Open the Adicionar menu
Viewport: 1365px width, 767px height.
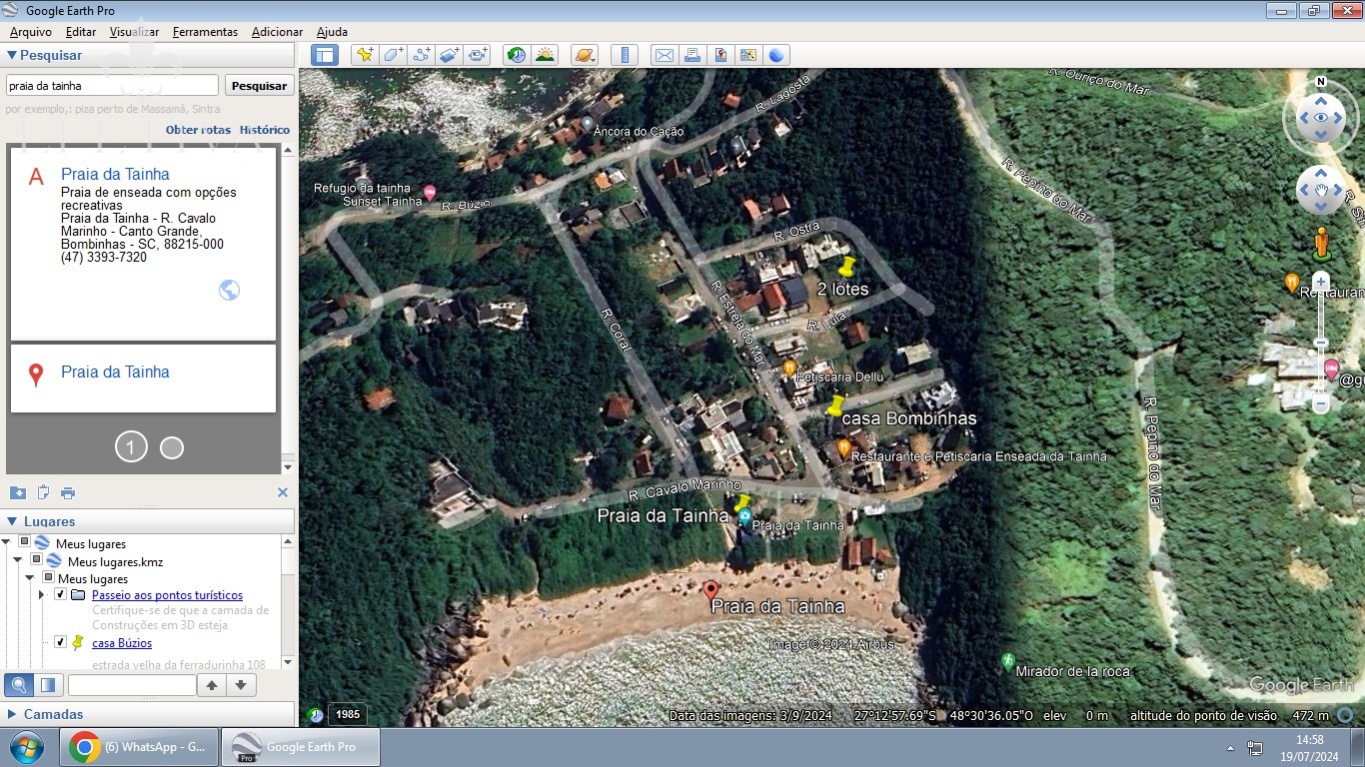(277, 32)
